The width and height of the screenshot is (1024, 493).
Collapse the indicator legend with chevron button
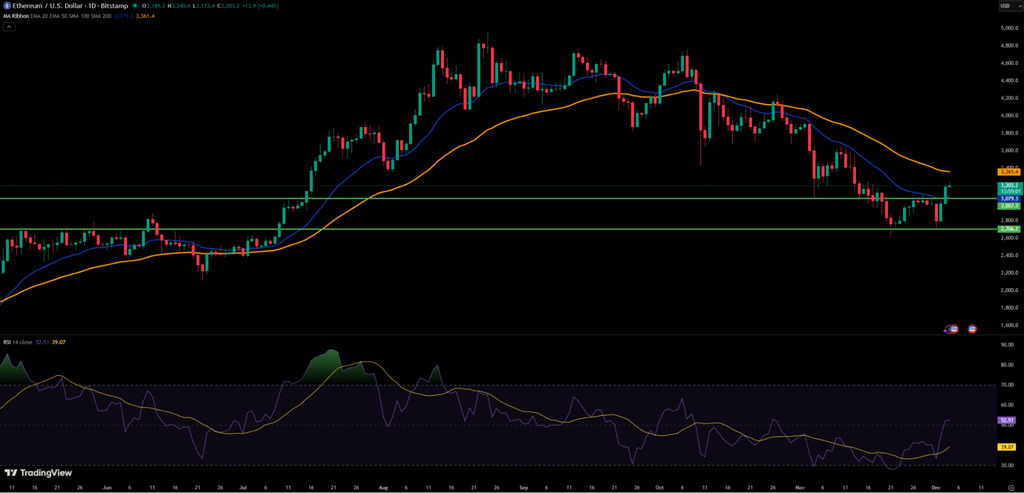tap(8, 27)
